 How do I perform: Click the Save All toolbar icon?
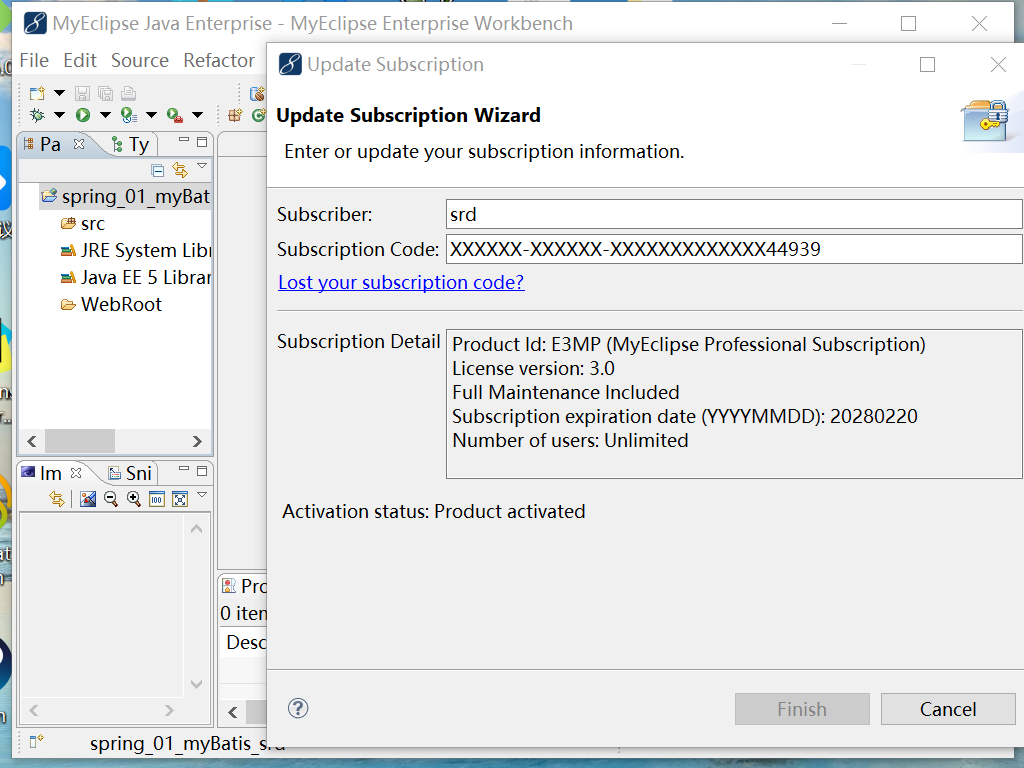click(105, 93)
